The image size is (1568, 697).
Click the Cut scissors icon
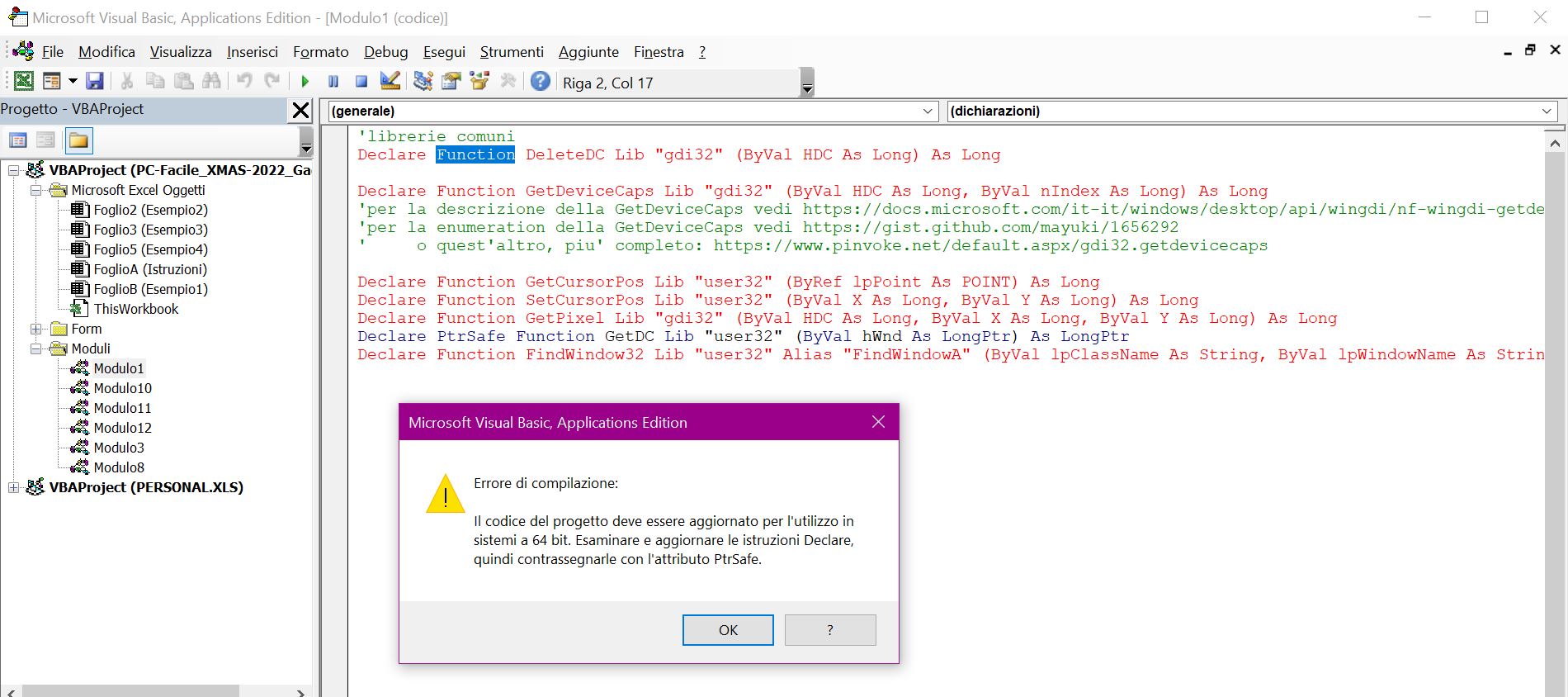point(127,81)
